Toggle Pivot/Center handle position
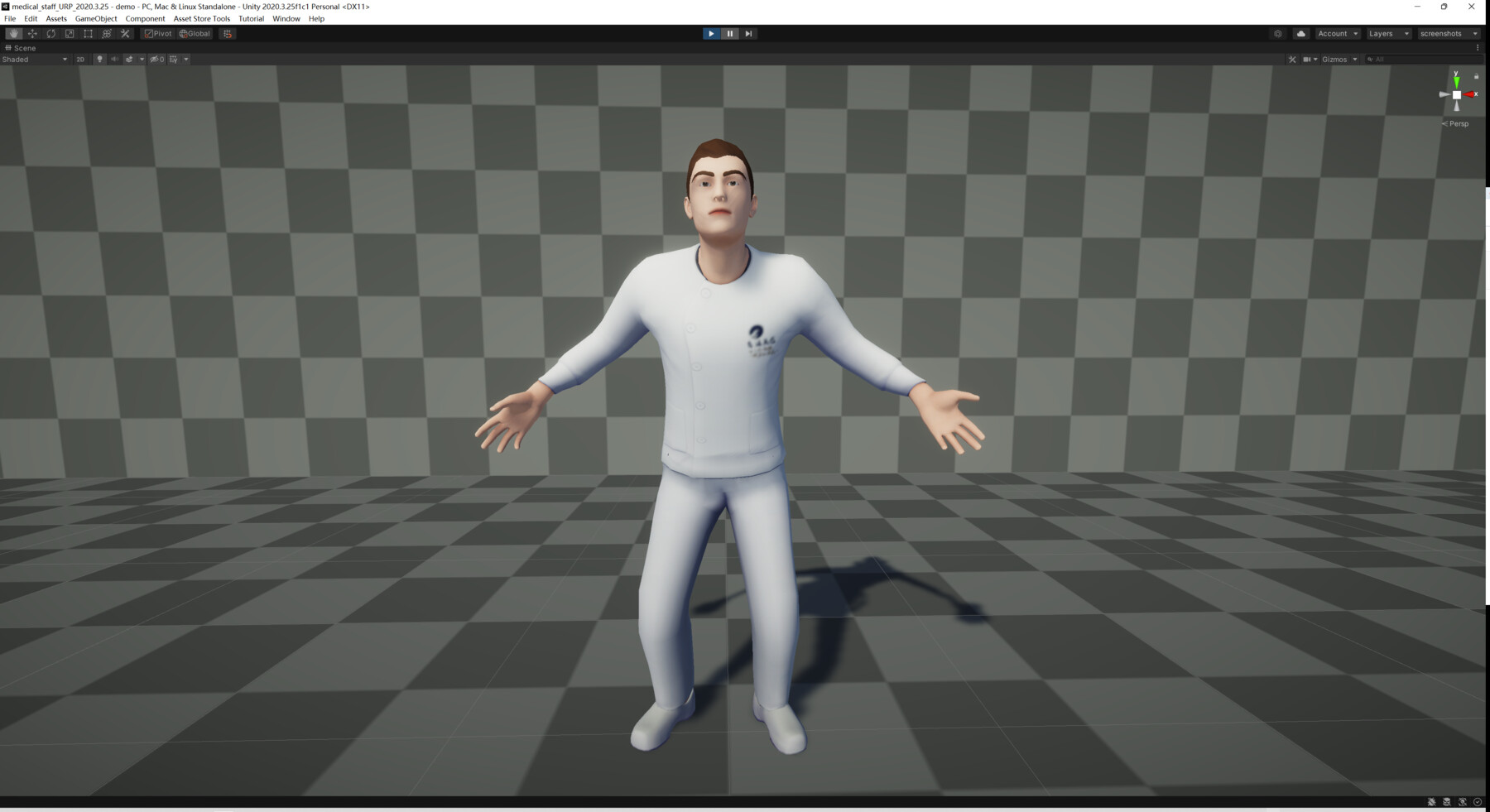 coord(157,34)
